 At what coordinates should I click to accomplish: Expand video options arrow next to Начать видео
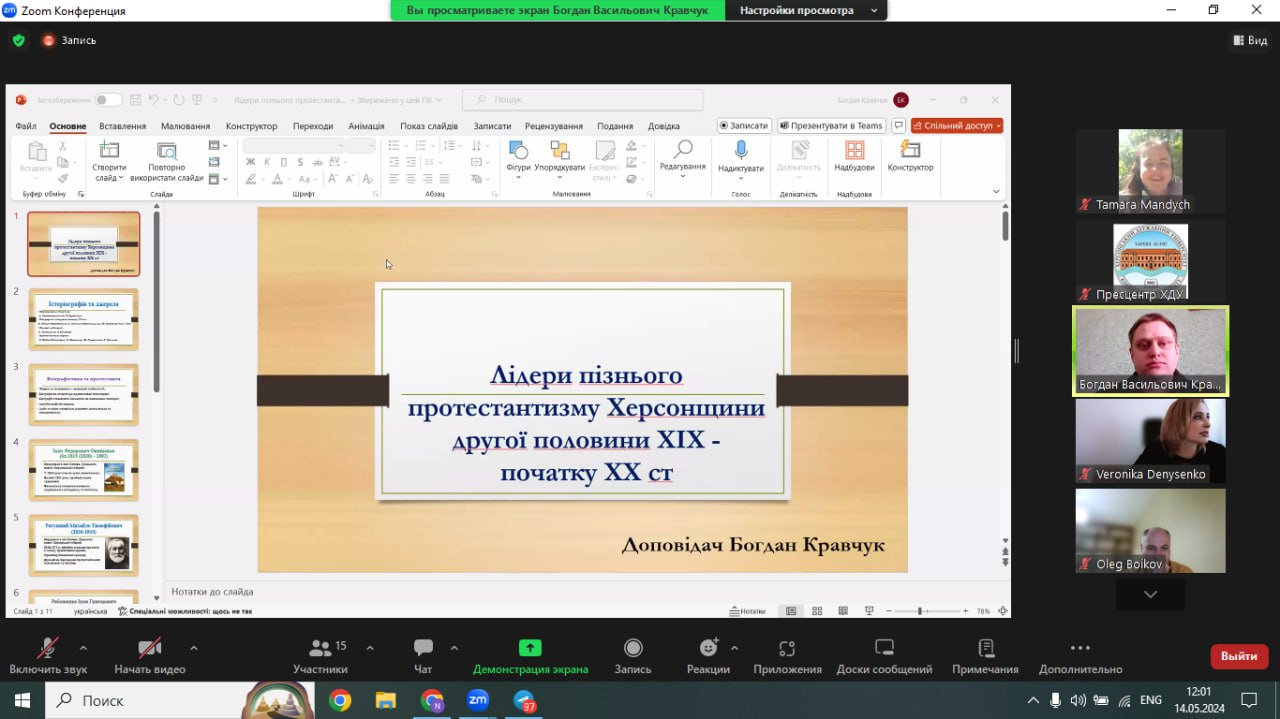193,647
